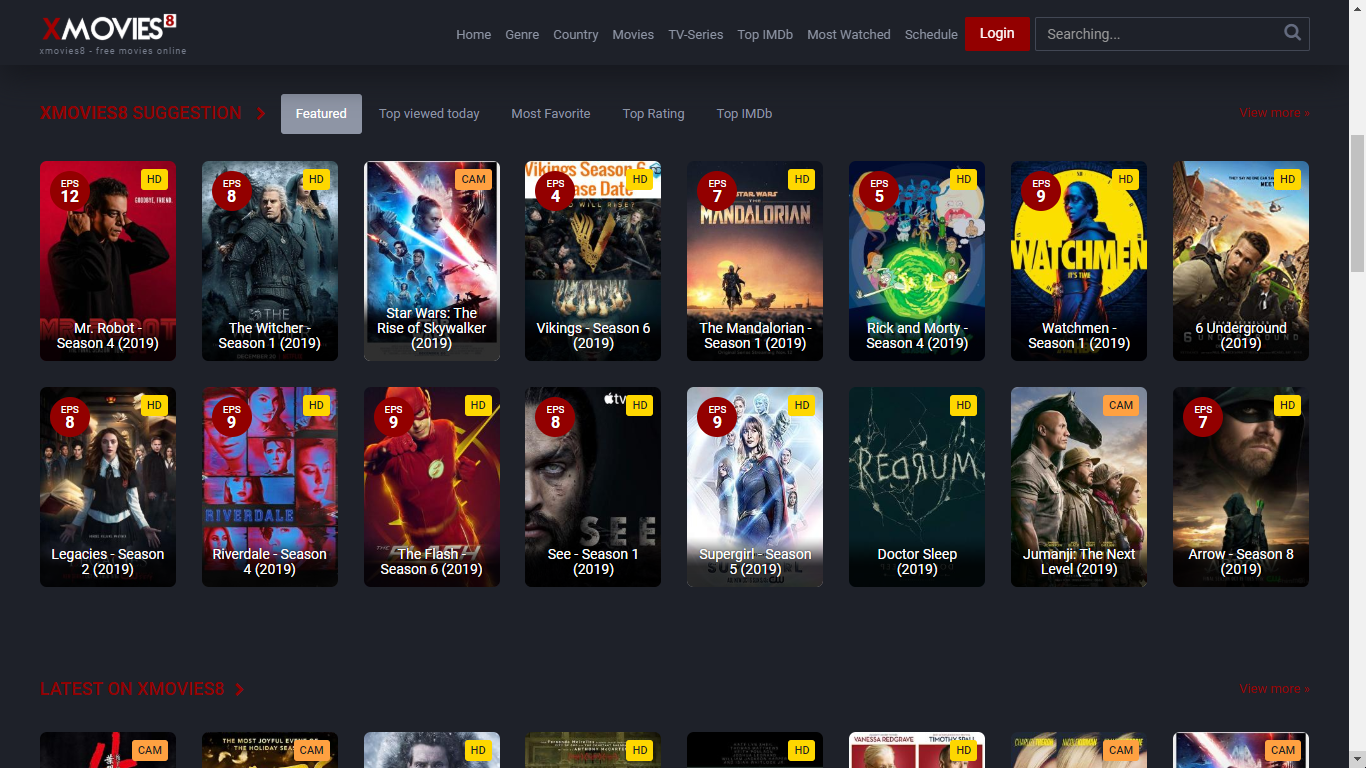Open the Genre menu

(522, 34)
